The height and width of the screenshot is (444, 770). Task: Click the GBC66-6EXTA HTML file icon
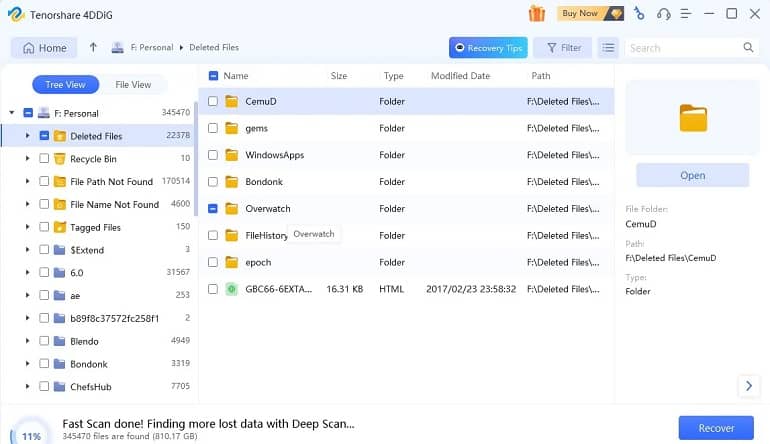click(231, 289)
